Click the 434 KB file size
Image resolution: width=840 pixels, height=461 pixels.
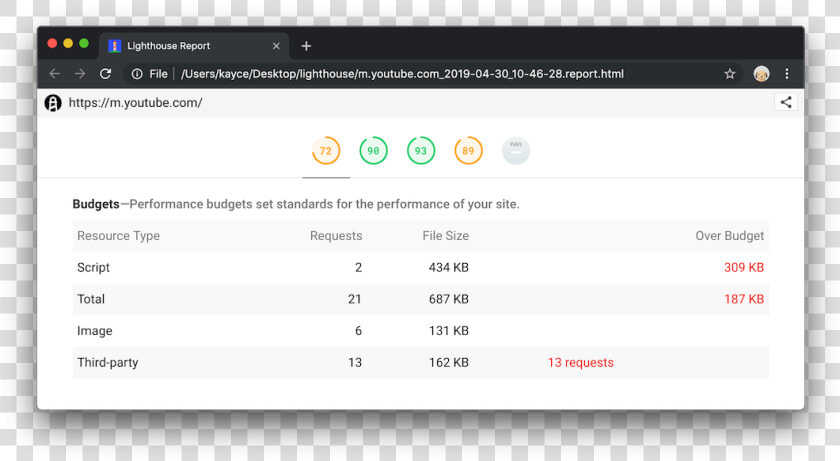(x=449, y=267)
